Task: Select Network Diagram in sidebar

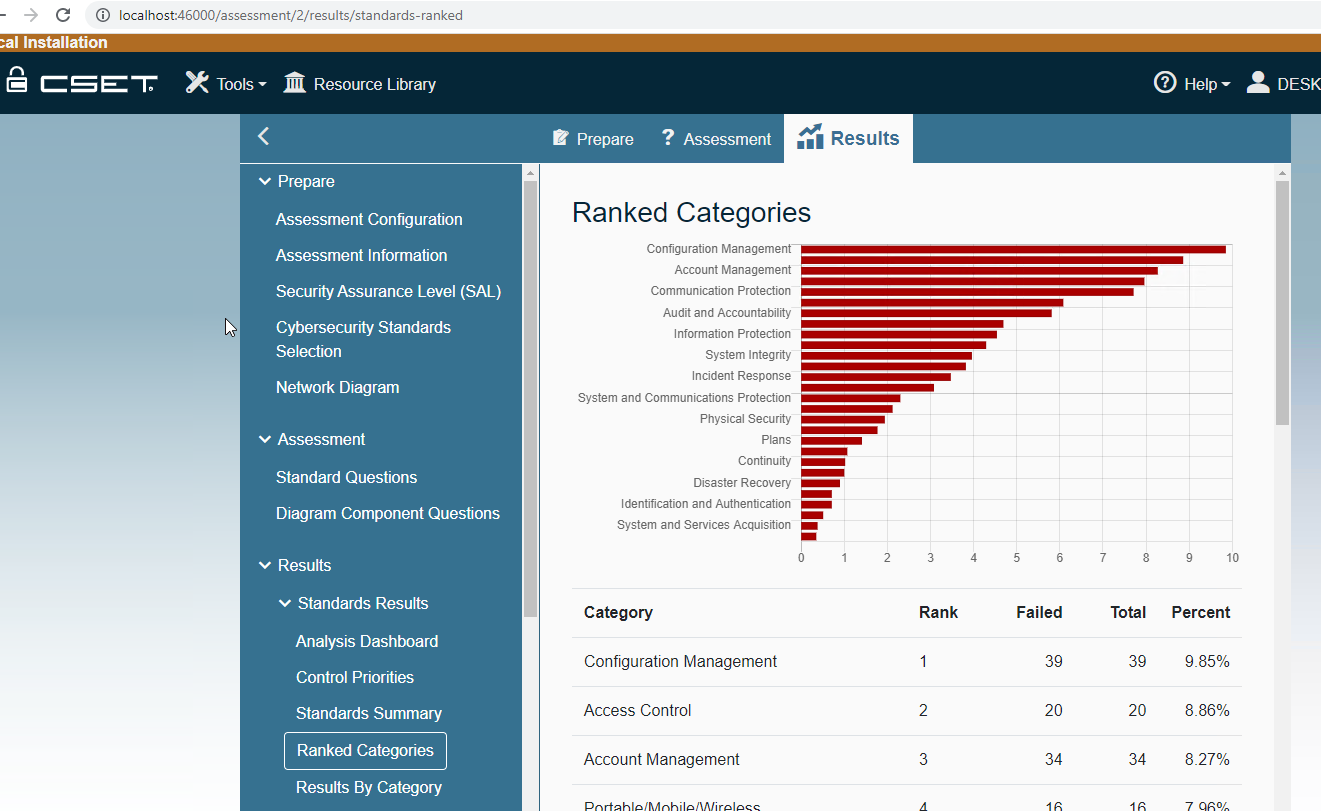Action: (337, 387)
